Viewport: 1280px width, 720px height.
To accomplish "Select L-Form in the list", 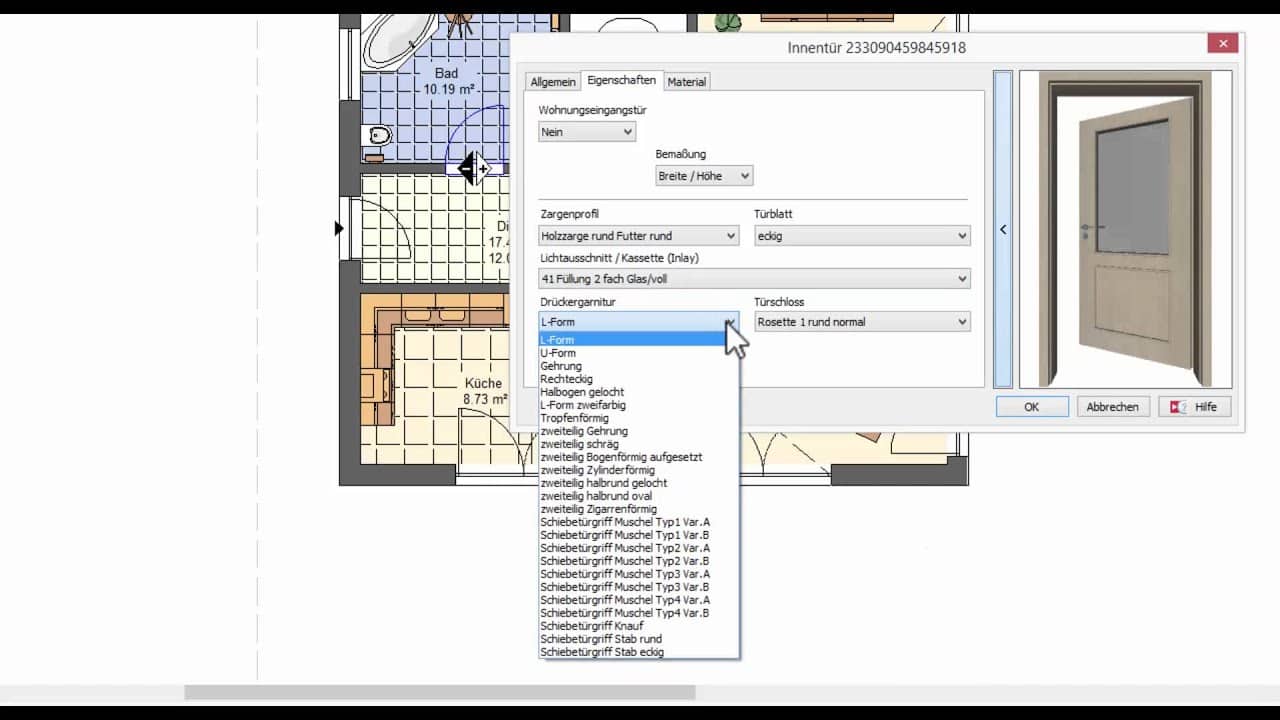I will (638, 340).
